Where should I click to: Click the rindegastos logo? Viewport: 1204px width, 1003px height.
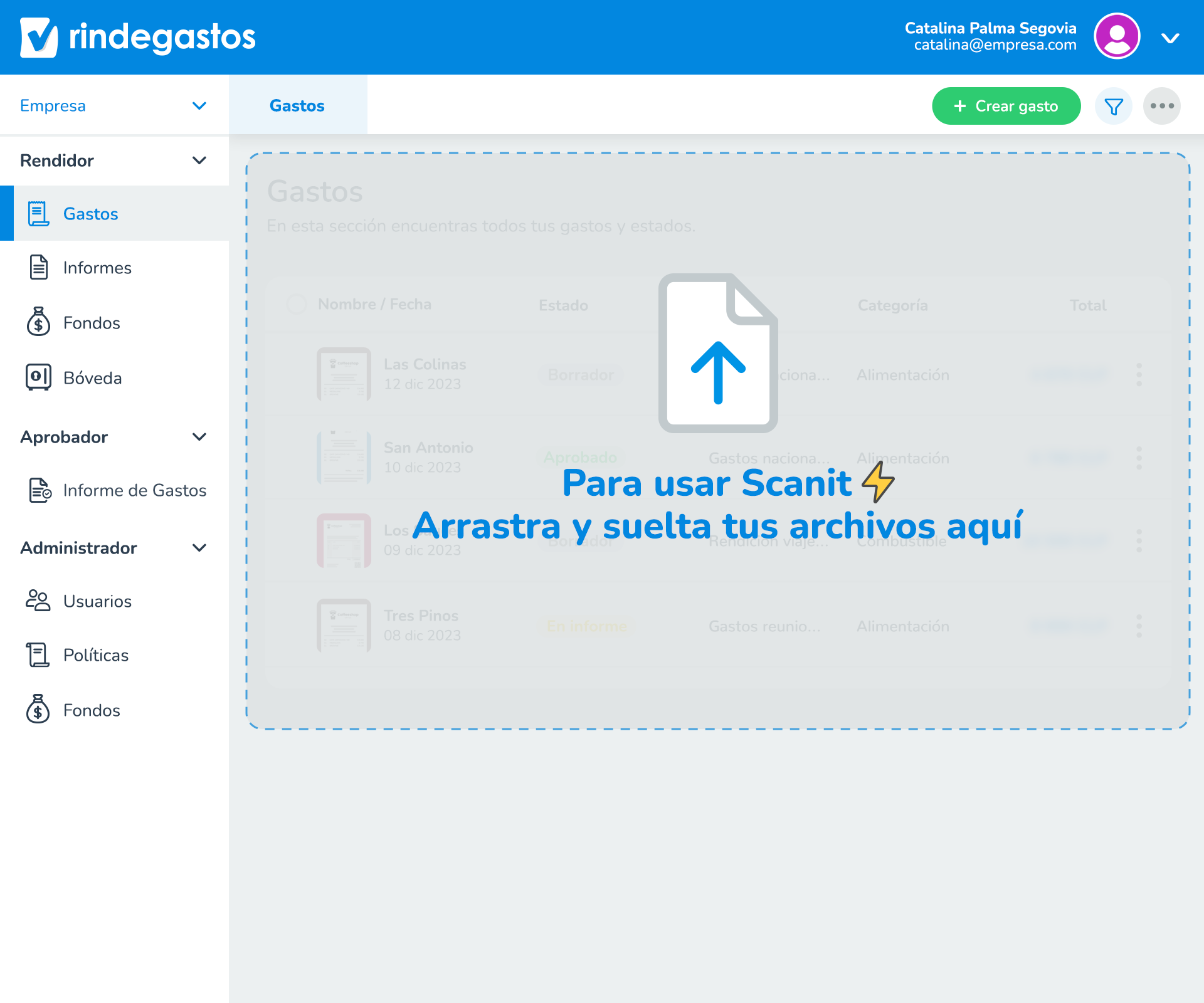(x=138, y=36)
